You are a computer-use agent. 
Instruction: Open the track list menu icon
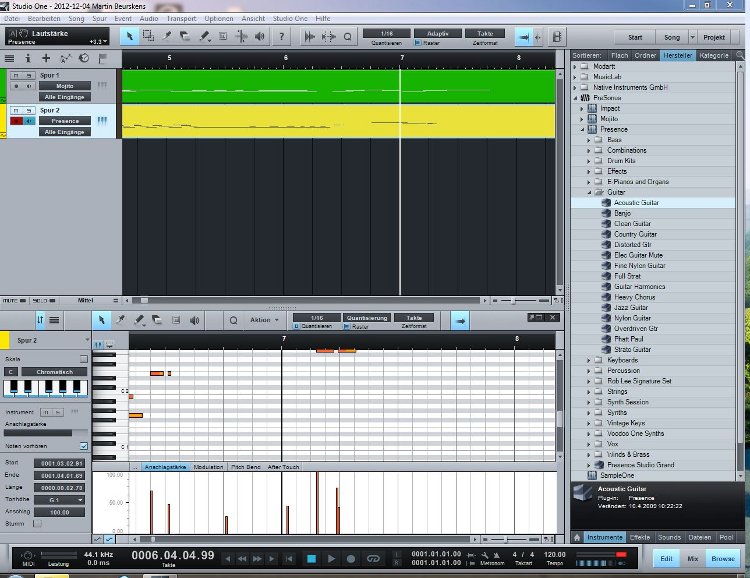tap(9, 58)
